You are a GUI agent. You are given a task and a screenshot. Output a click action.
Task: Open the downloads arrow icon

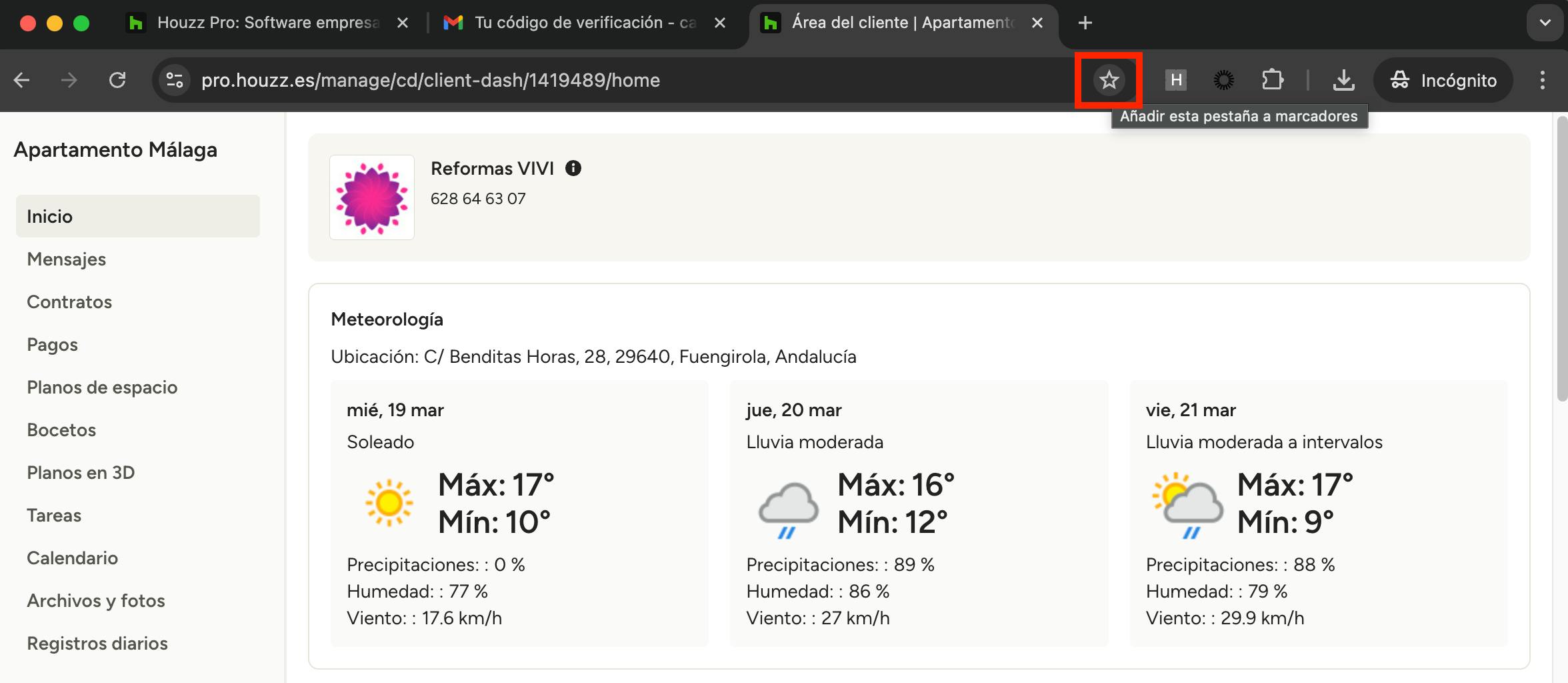pos(1343,80)
